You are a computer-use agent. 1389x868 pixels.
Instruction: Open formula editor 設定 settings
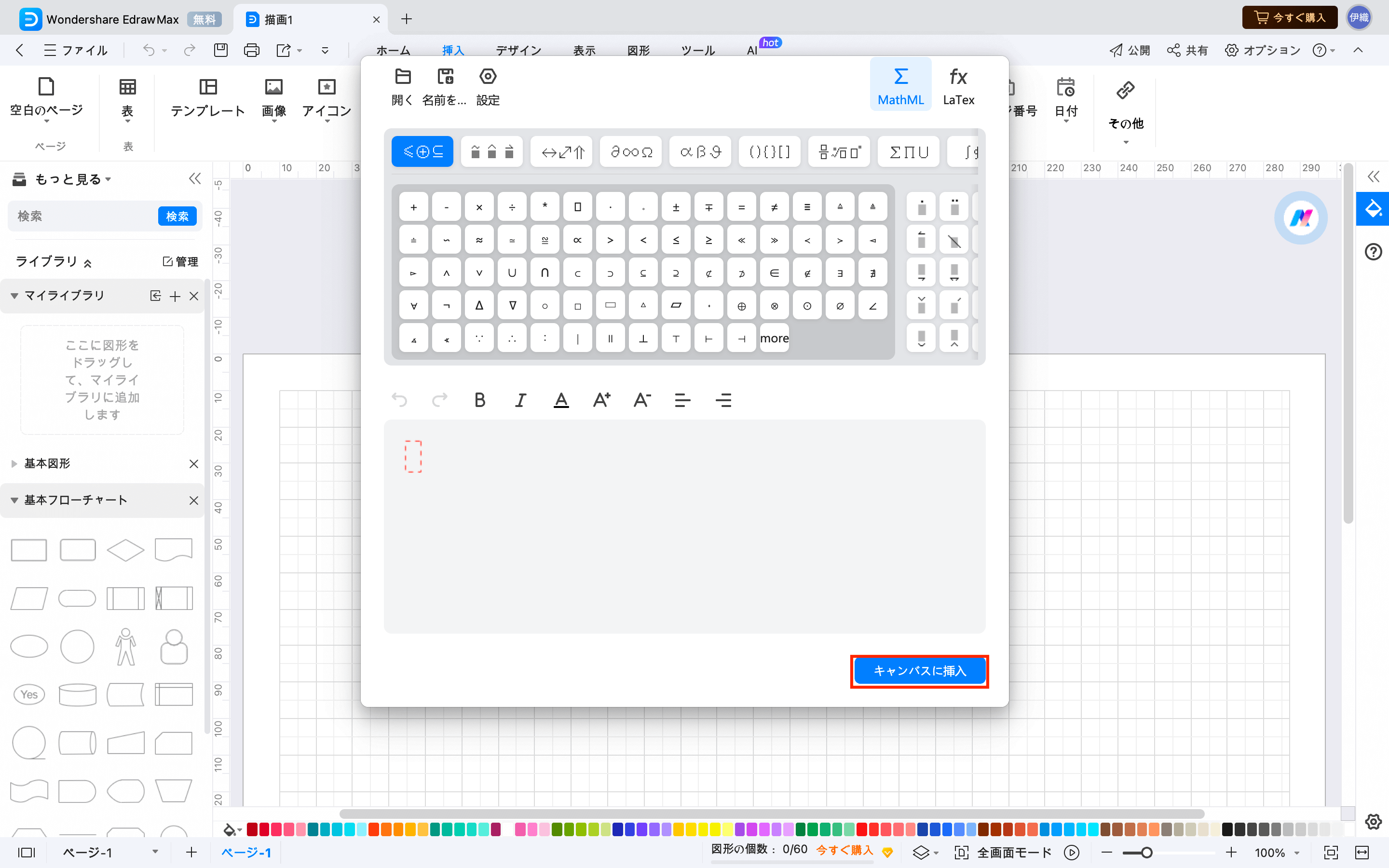pos(488,87)
